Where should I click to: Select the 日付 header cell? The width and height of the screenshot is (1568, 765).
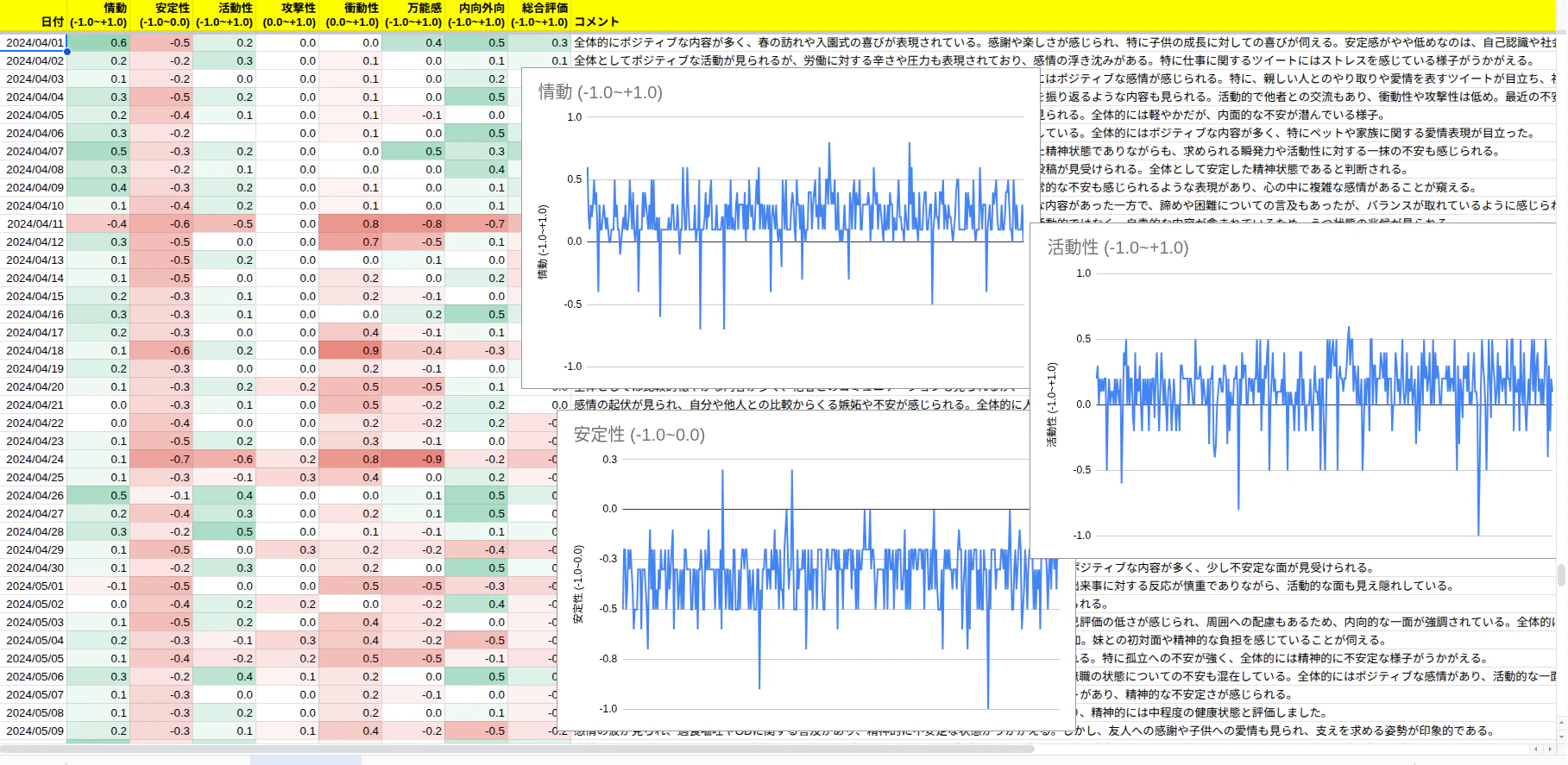click(34, 16)
